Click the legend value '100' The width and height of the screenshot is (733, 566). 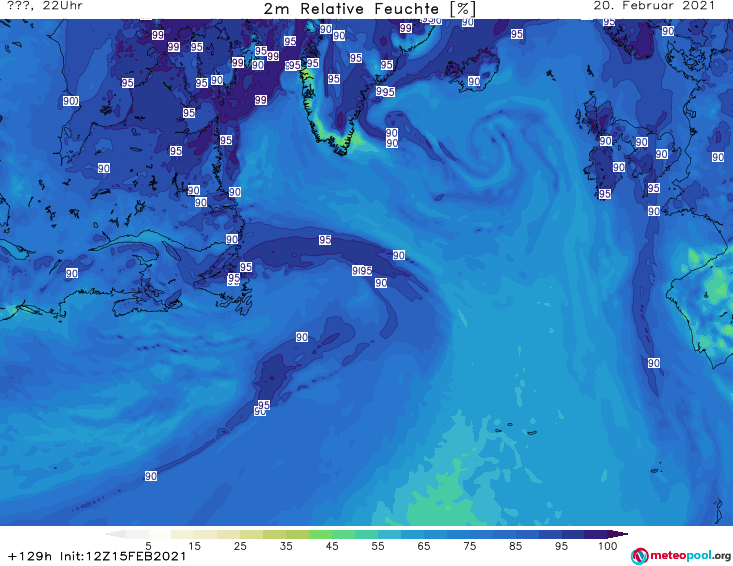608,545
